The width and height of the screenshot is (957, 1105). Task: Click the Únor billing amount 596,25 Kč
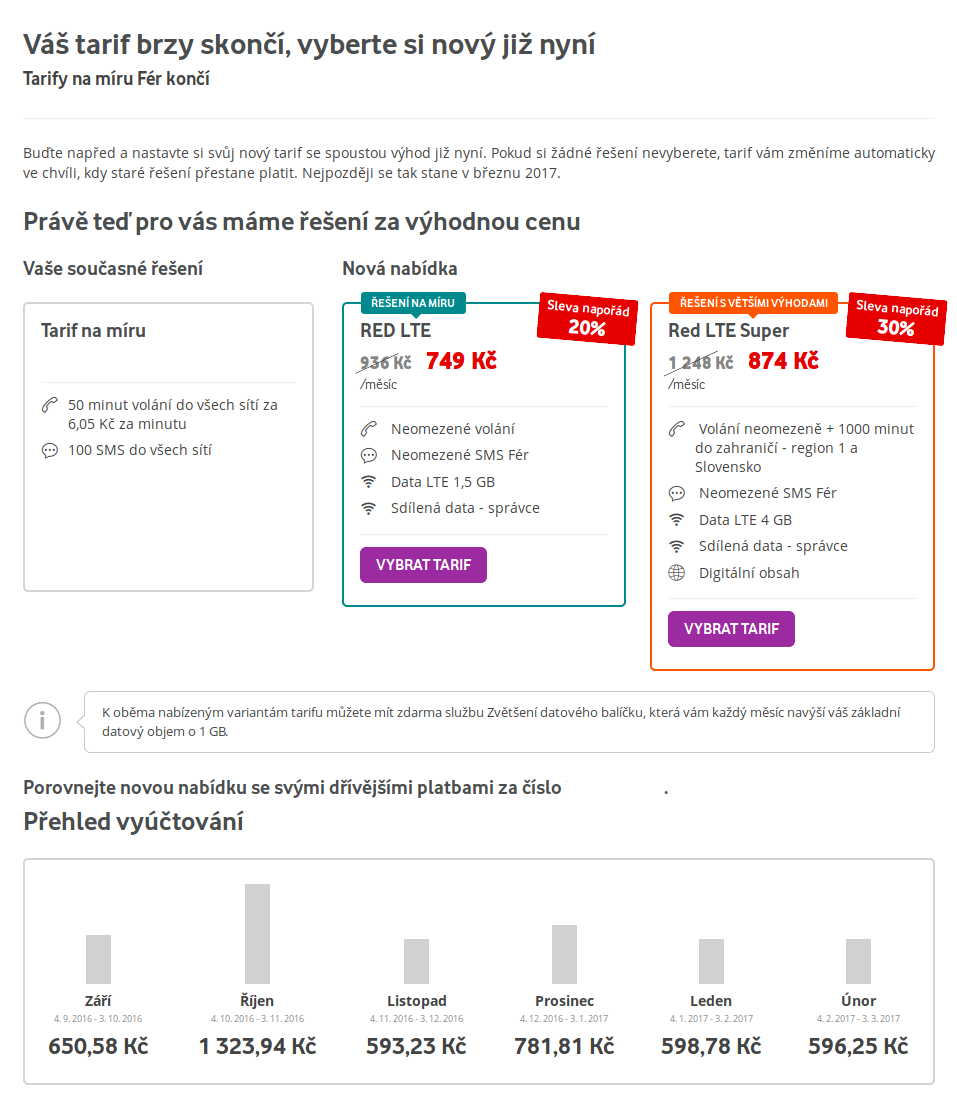click(x=858, y=1047)
